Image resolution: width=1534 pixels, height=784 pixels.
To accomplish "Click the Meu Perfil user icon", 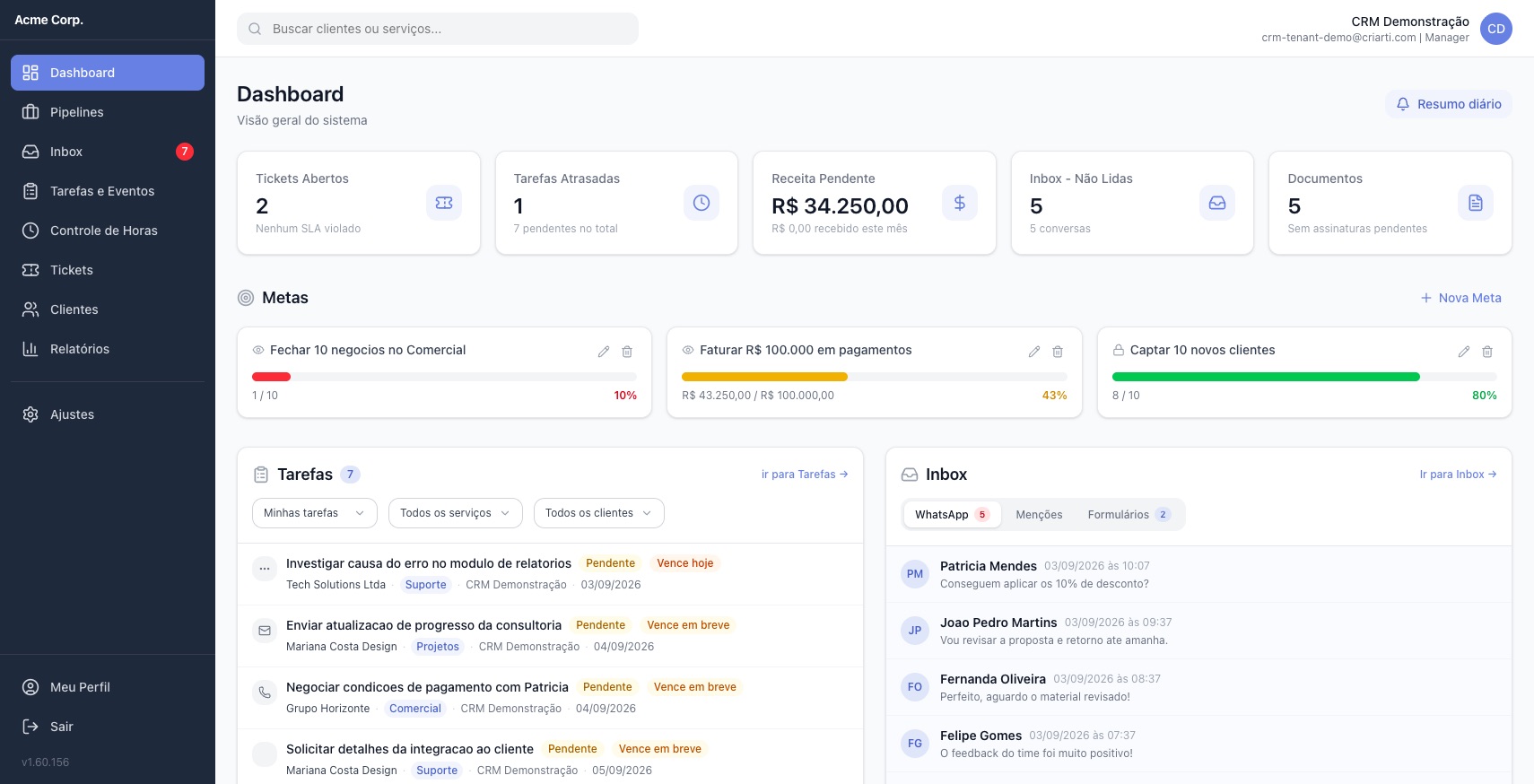I will (x=31, y=687).
